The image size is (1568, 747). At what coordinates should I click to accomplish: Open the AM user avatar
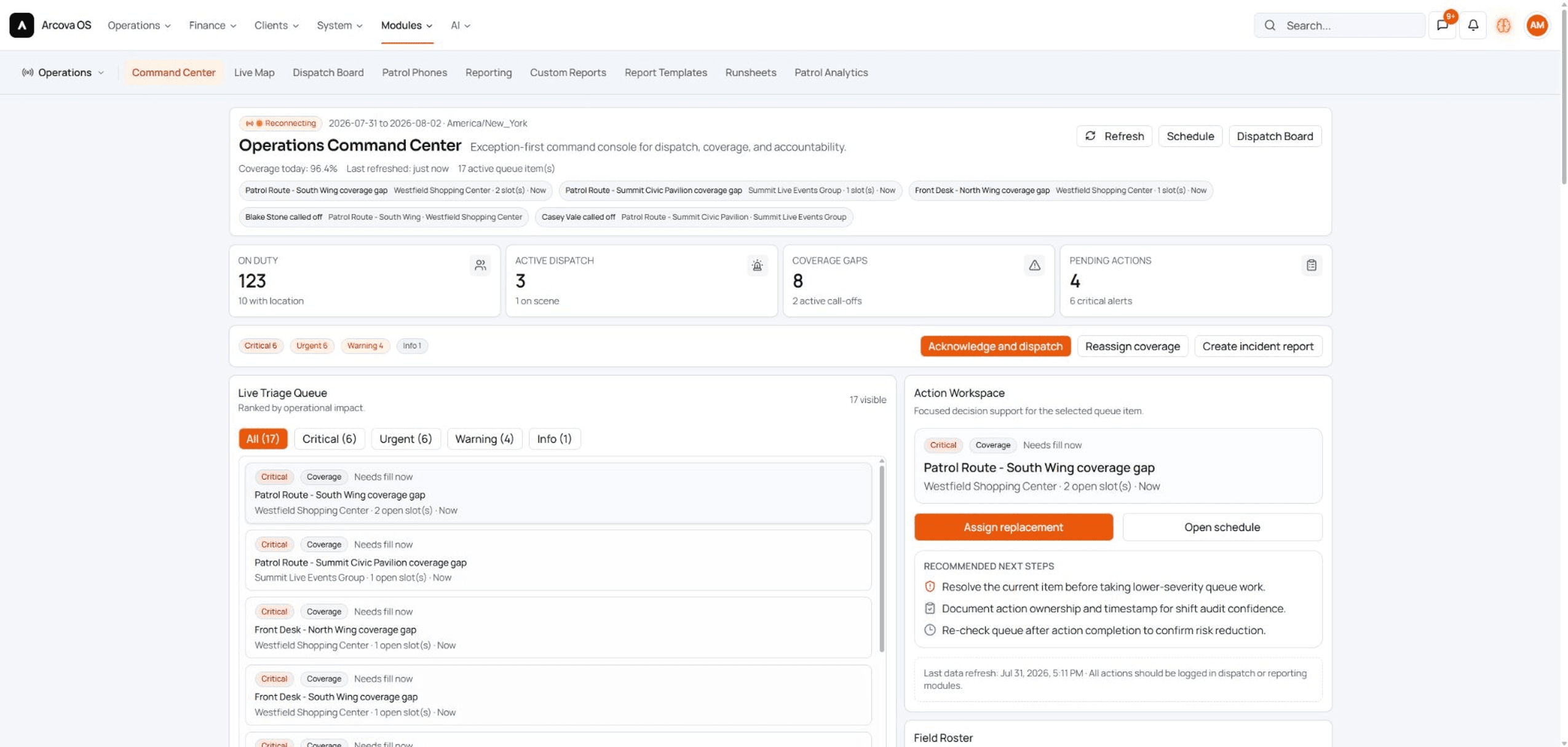point(1537,25)
